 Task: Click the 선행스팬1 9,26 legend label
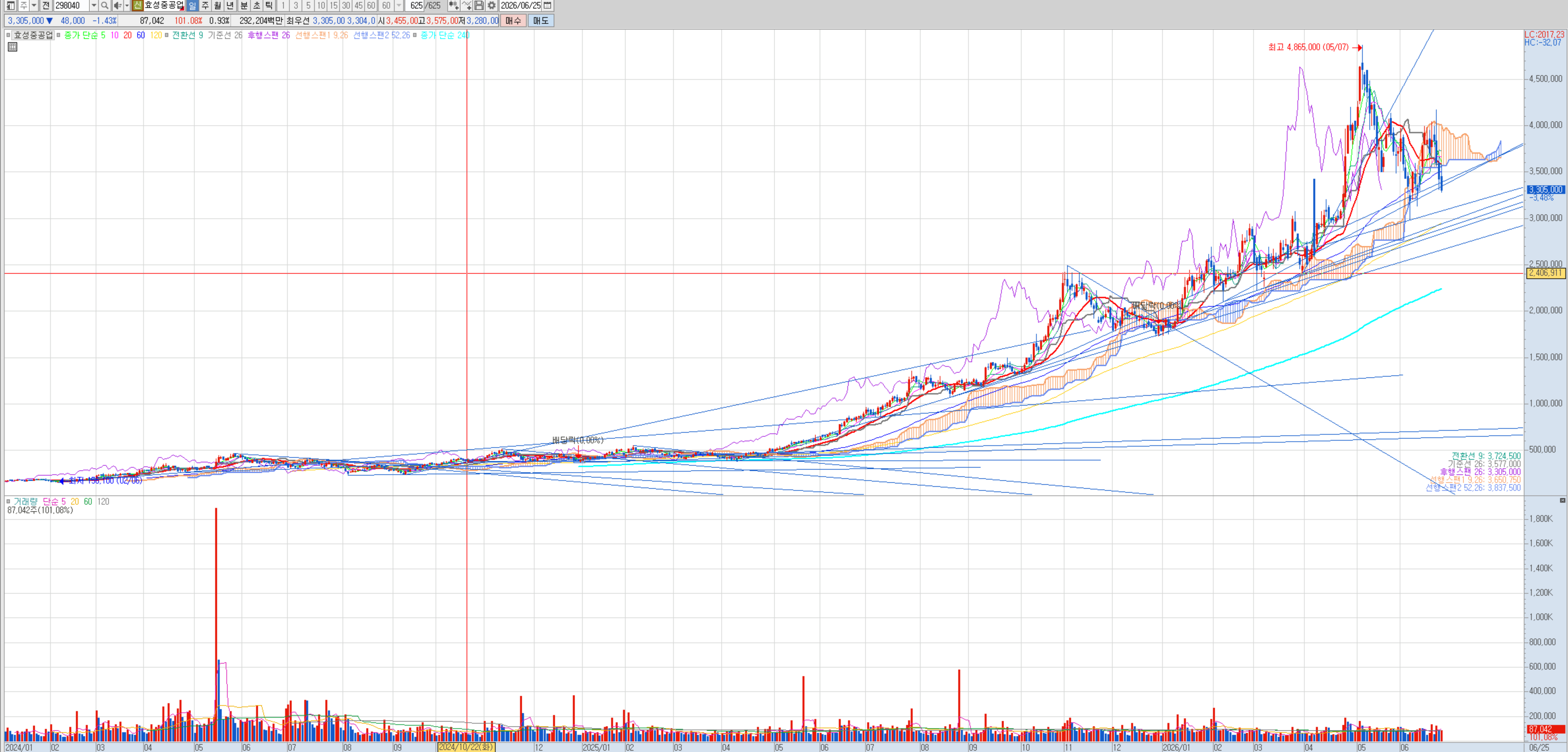pyautogui.click(x=322, y=35)
